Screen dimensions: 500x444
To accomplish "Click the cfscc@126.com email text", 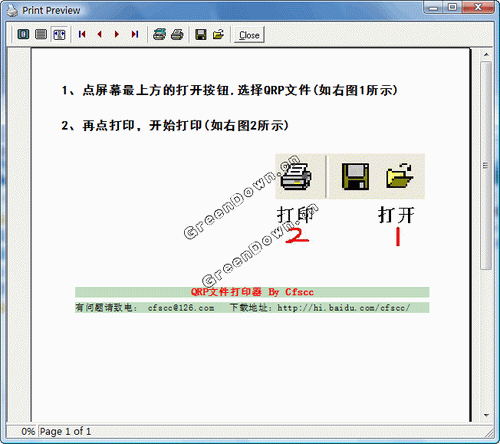I will (x=181, y=308).
